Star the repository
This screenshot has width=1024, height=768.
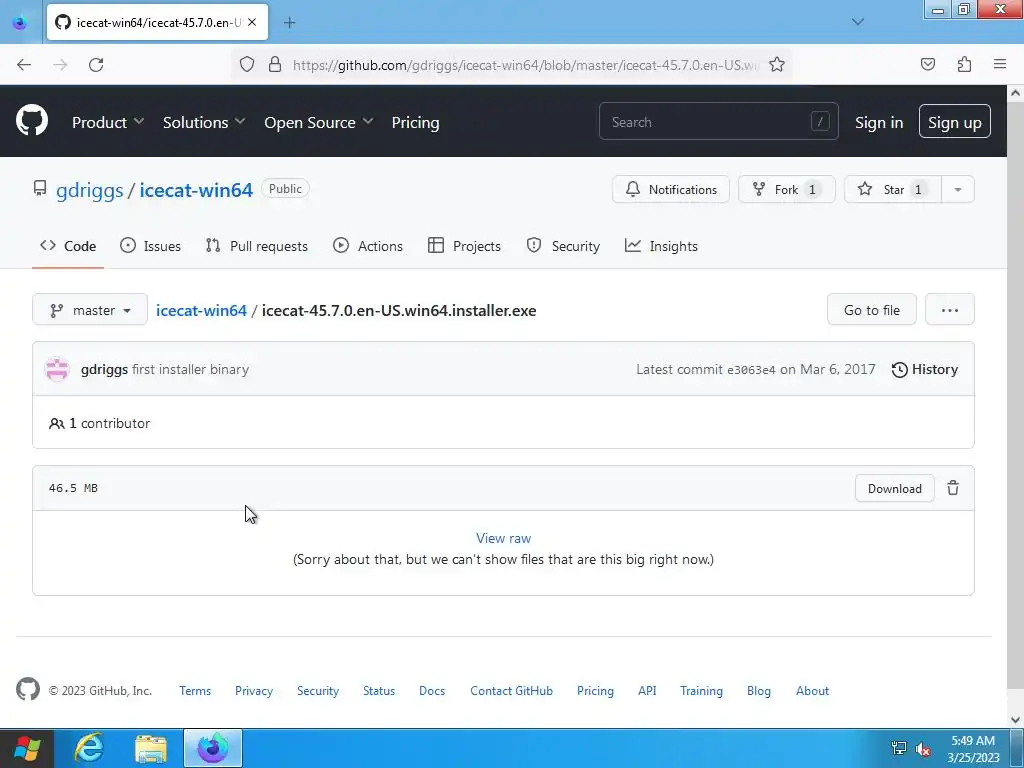pyautogui.click(x=893, y=189)
